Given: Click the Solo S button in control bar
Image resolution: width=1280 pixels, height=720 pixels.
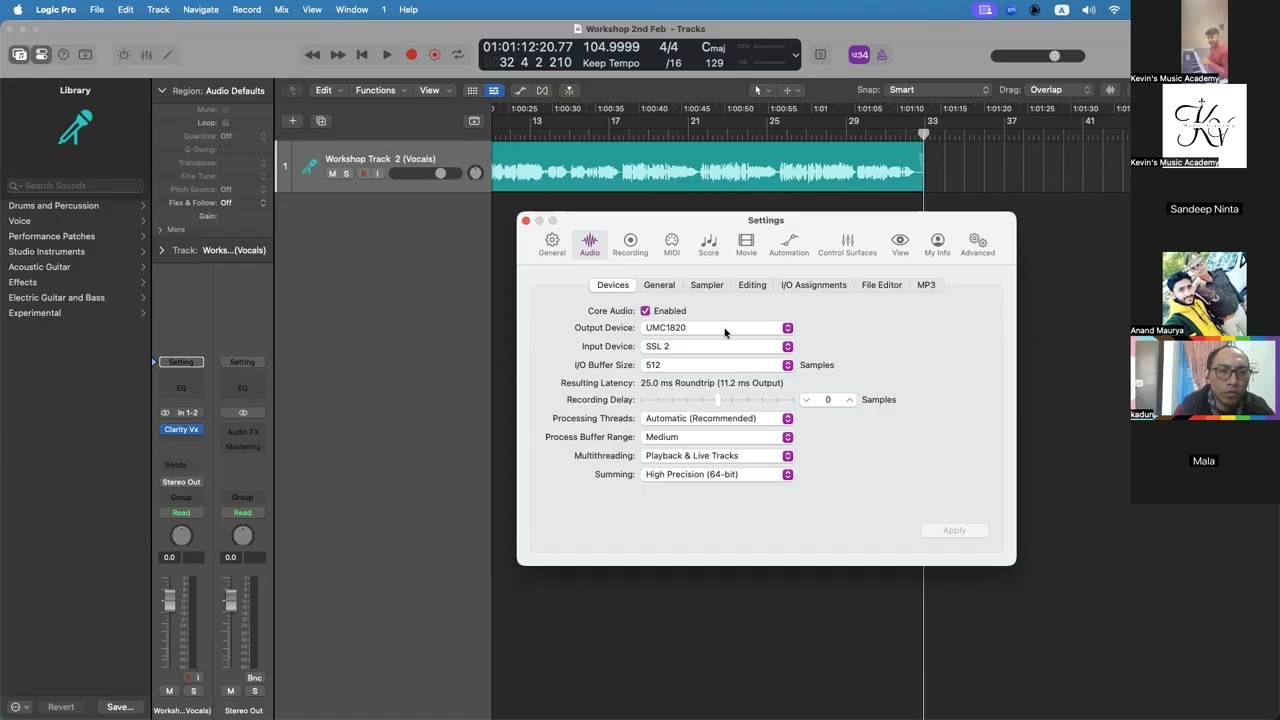Looking at the screenshot, I should point(820,55).
